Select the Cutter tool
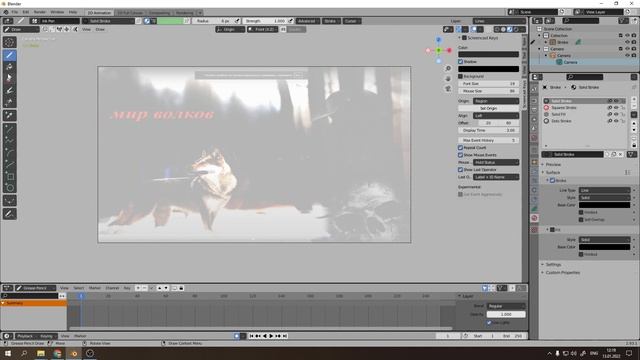Screen dimensions: 640x360 tap(9, 102)
